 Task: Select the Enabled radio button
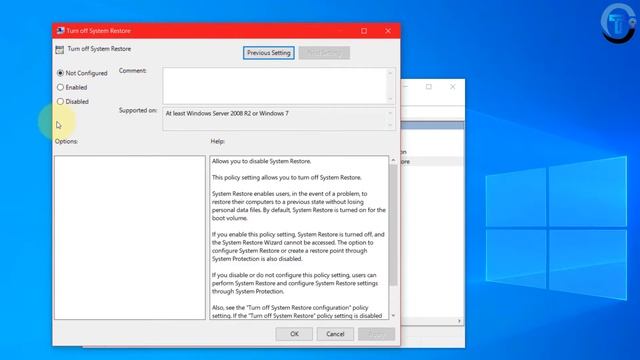pyautogui.click(x=60, y=87)
